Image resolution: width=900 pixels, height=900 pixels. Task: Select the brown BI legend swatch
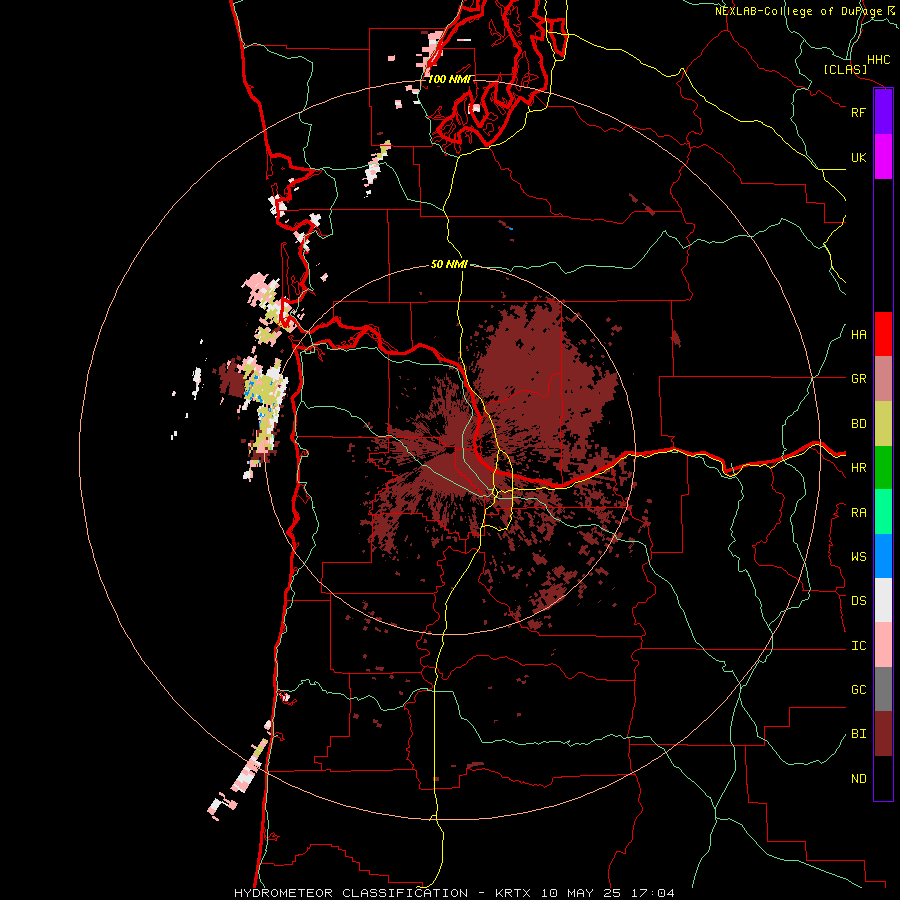883,734
